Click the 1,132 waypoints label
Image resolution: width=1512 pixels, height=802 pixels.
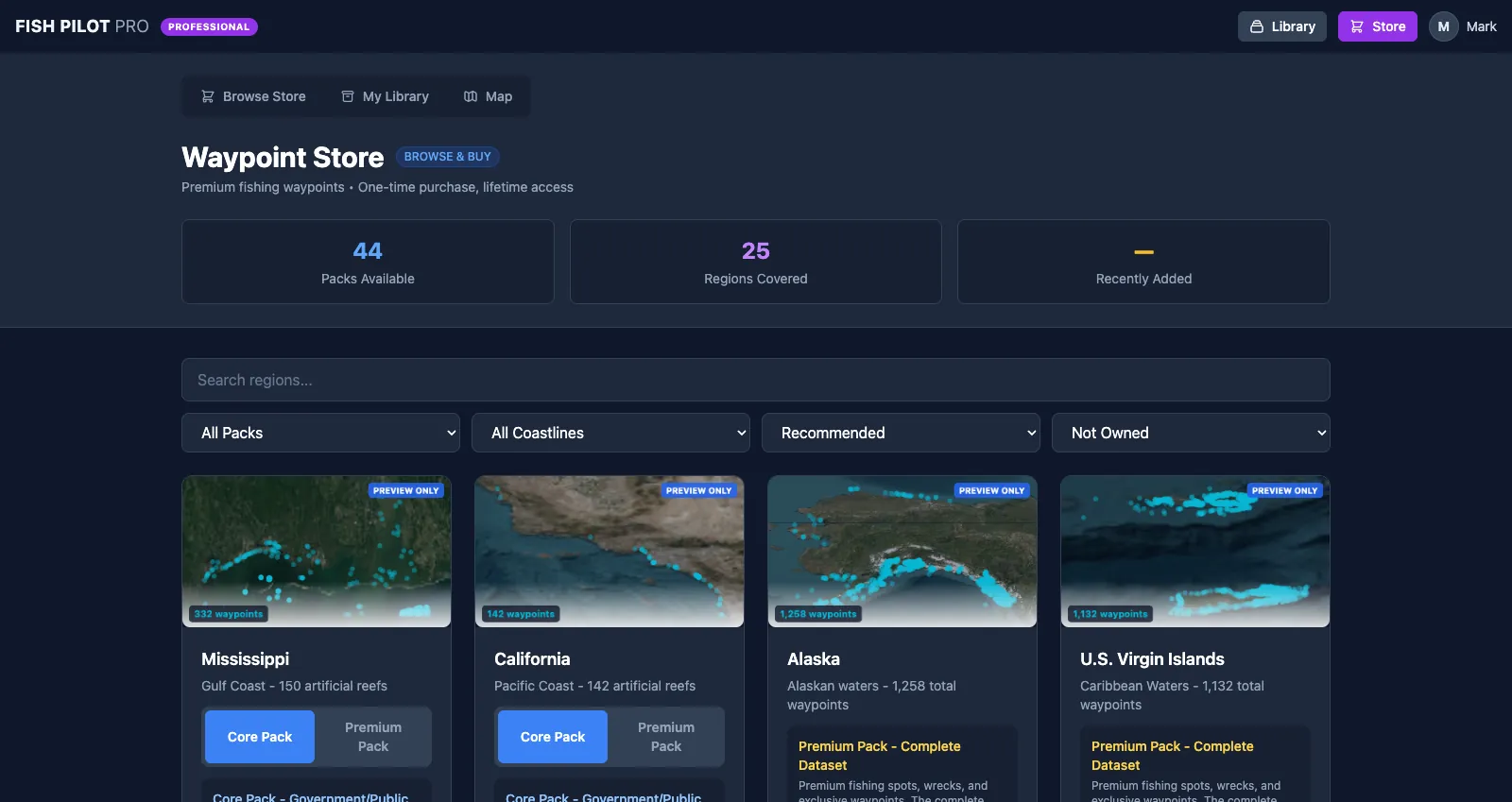point(1110,614)
